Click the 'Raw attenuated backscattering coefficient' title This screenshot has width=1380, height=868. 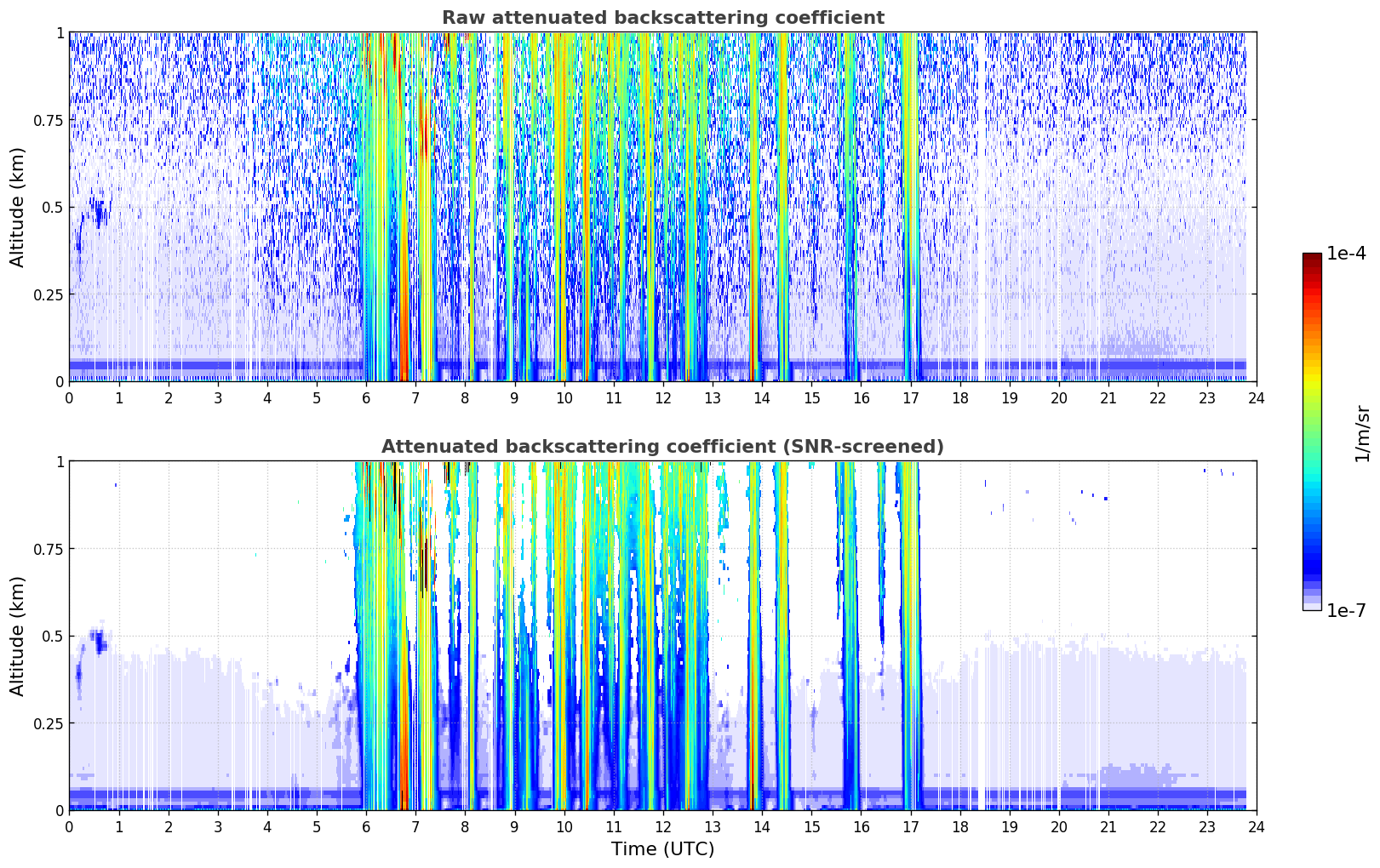click(662, 18)
